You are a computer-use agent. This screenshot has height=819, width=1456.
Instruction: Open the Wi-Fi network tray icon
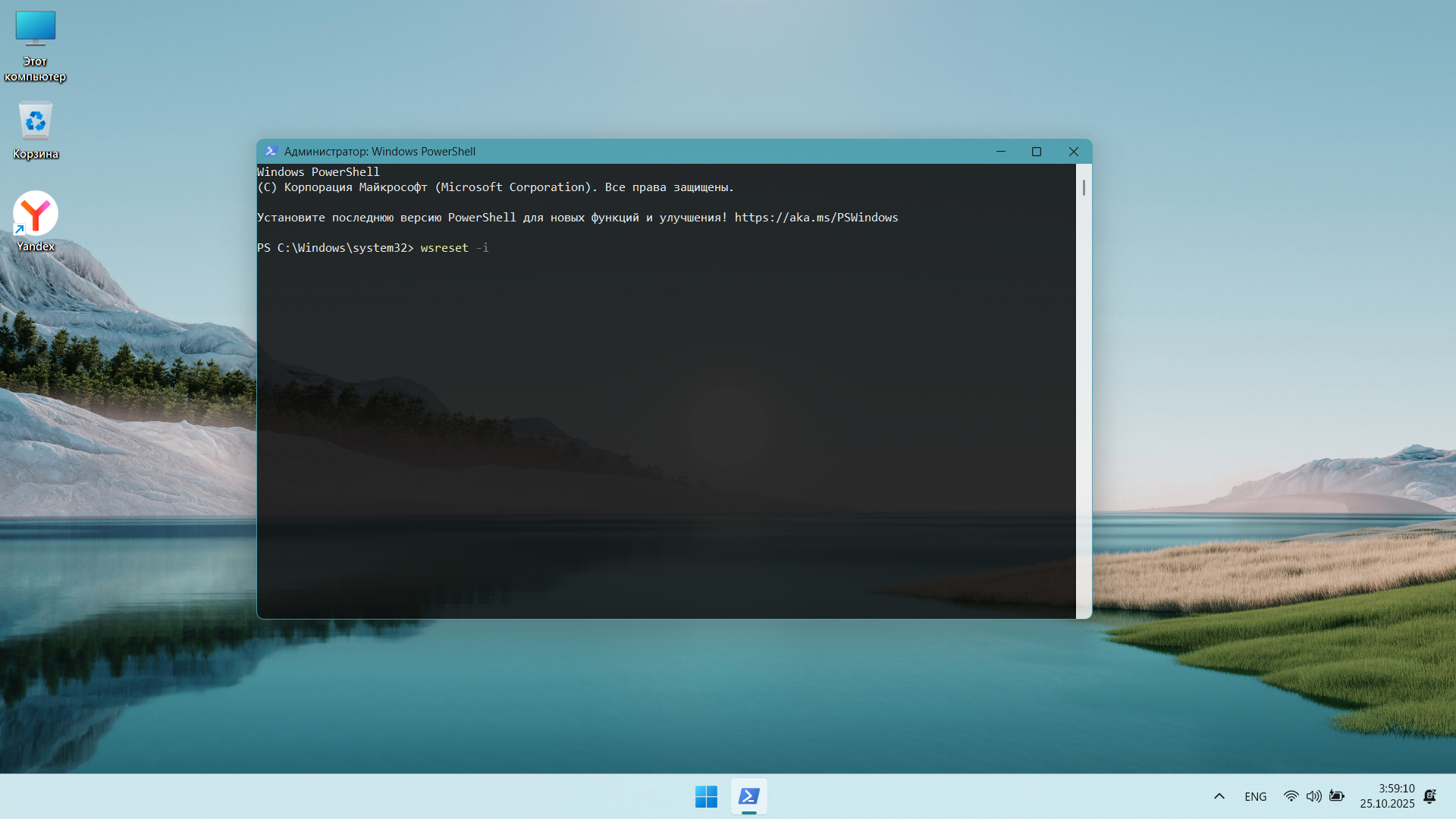[x=1291, y=796]
